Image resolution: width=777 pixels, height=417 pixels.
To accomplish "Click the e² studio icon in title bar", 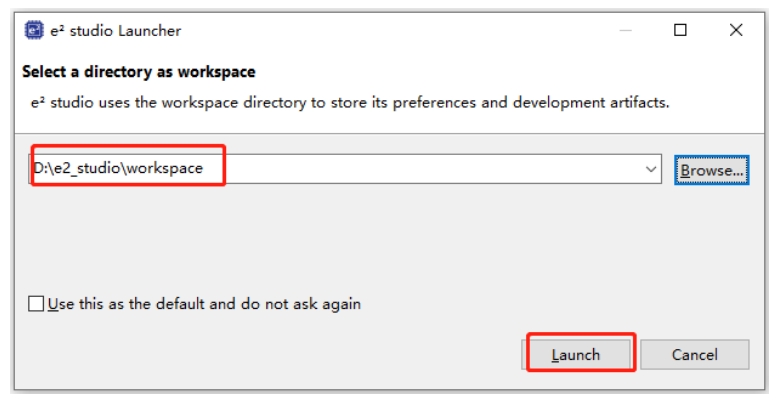I will (33, 30).
